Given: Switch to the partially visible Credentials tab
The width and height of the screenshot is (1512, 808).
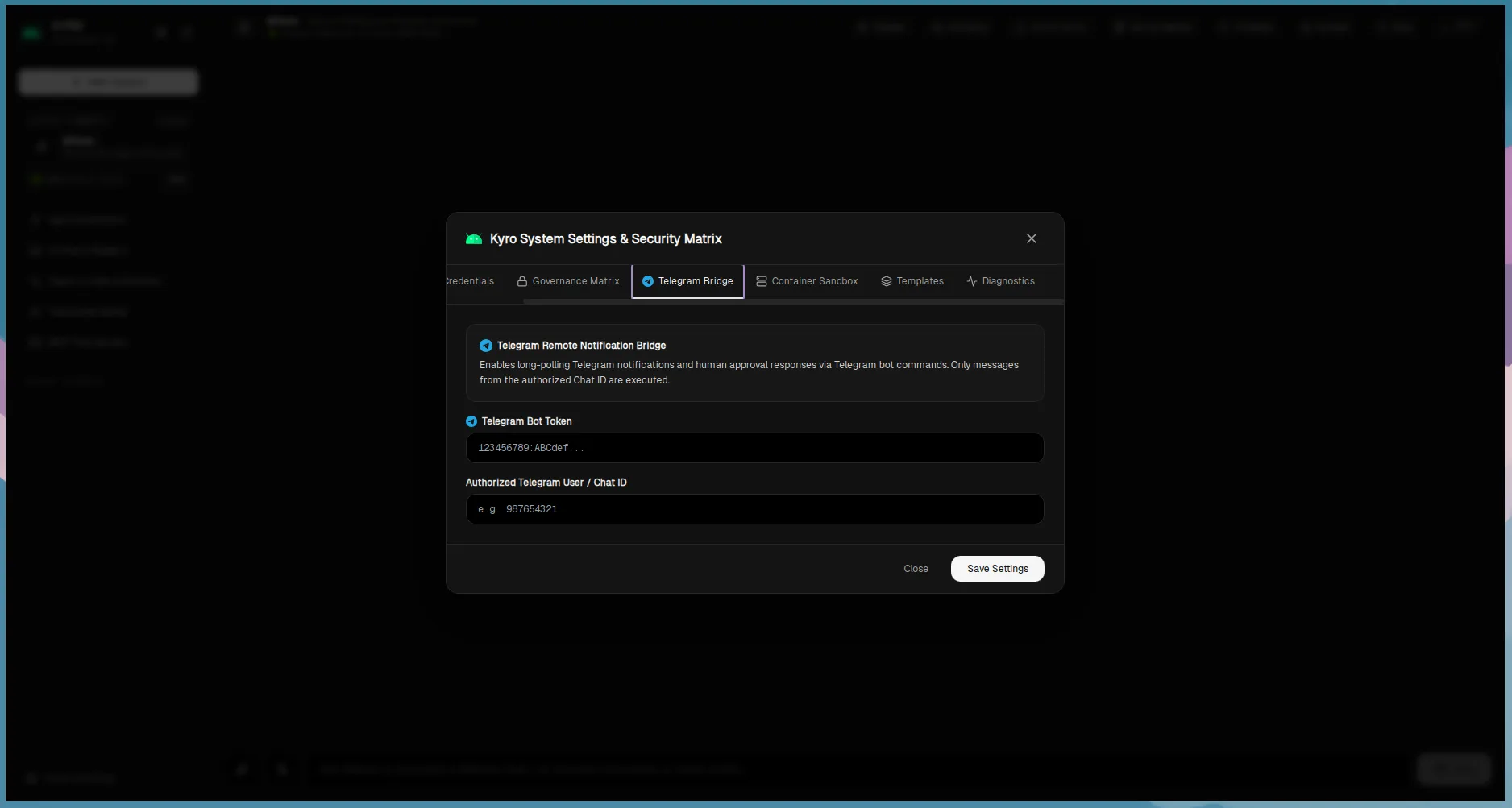Looking at the screenshot, I should coord(470,281).
